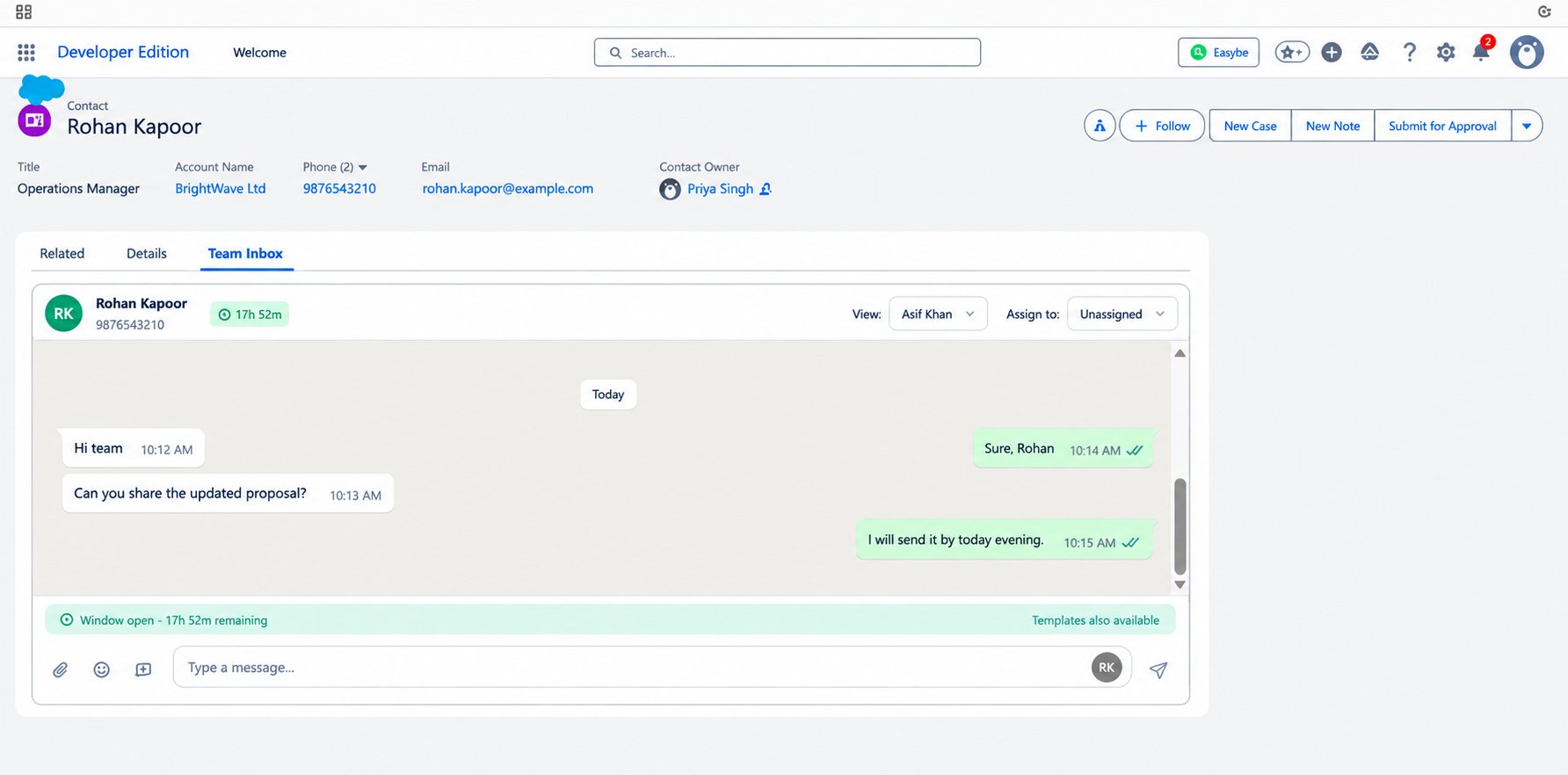The image size is (1568, 775).
Task: Click Submit for Approval button
Action: coord(1442,126)
